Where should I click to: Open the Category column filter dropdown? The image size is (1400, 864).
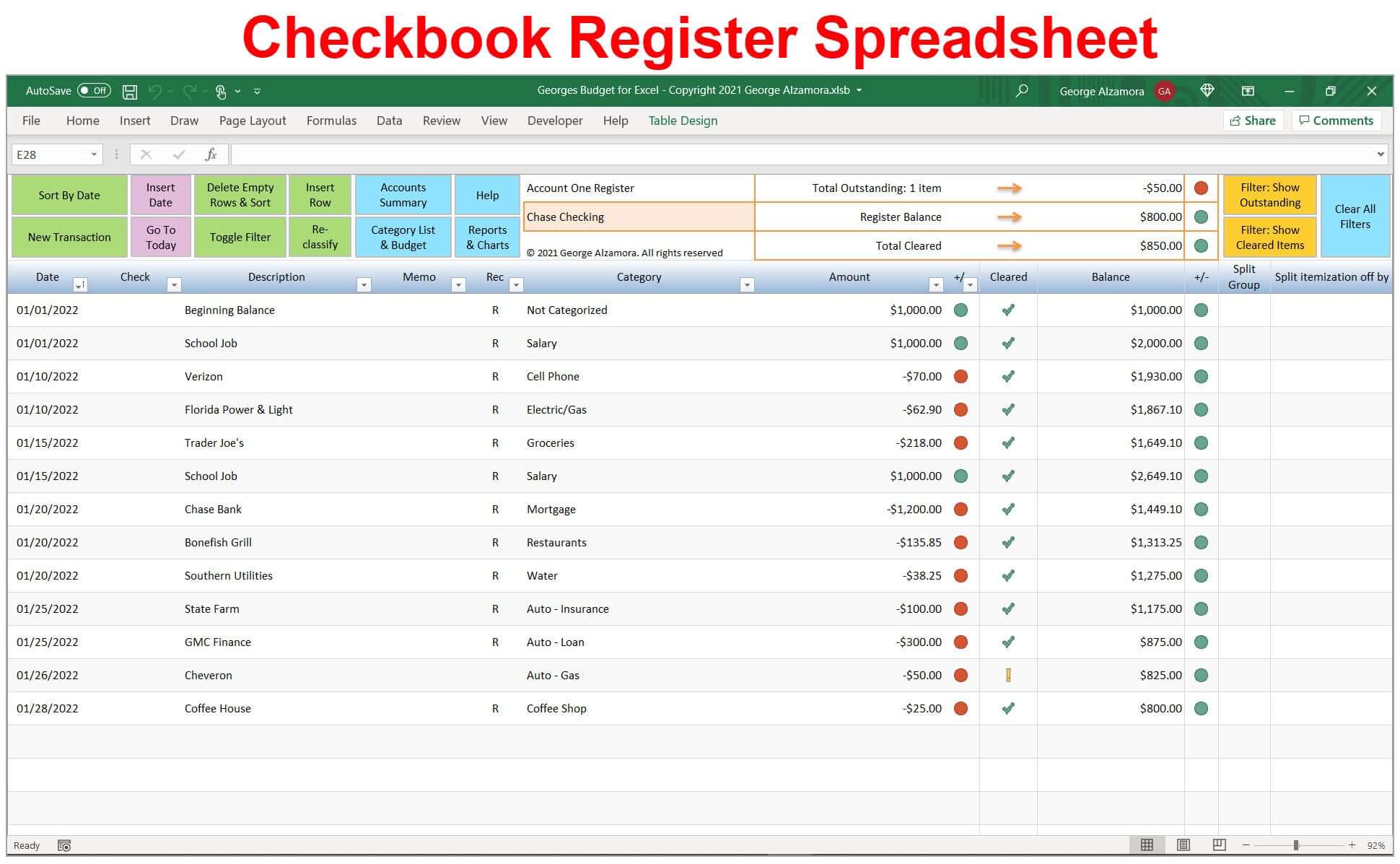point(747,285)
